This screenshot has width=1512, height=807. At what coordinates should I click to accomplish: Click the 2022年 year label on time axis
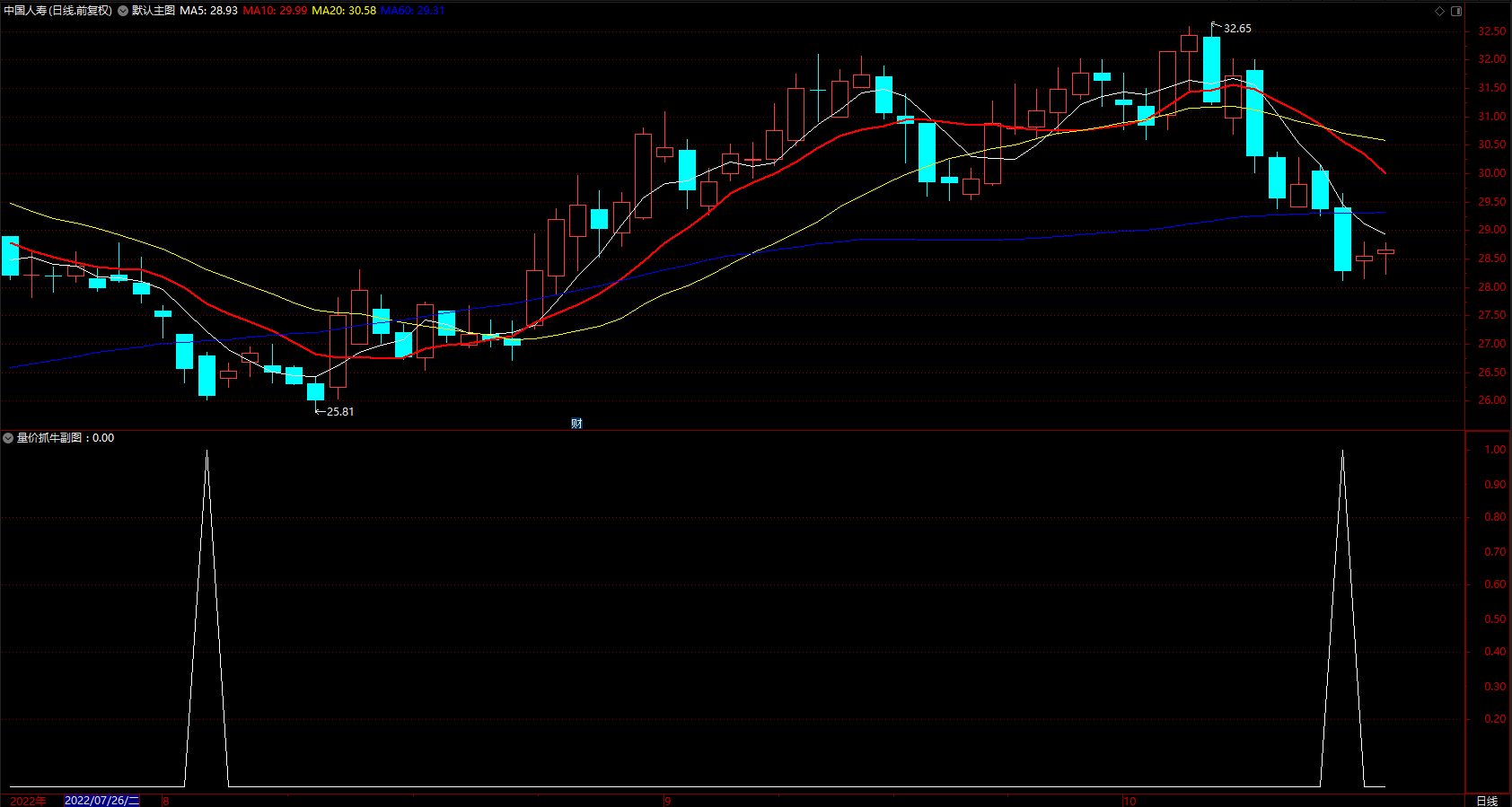pos(29,801)
